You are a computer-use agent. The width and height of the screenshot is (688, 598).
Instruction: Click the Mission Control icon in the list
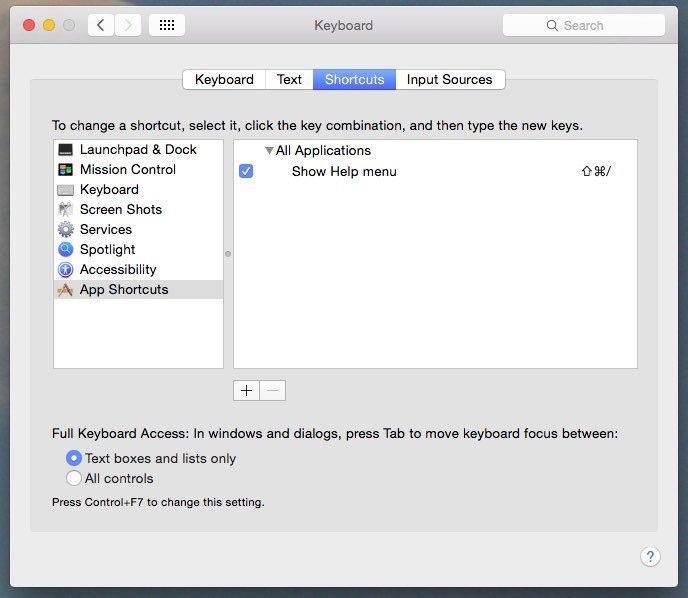tap(65, 169)
